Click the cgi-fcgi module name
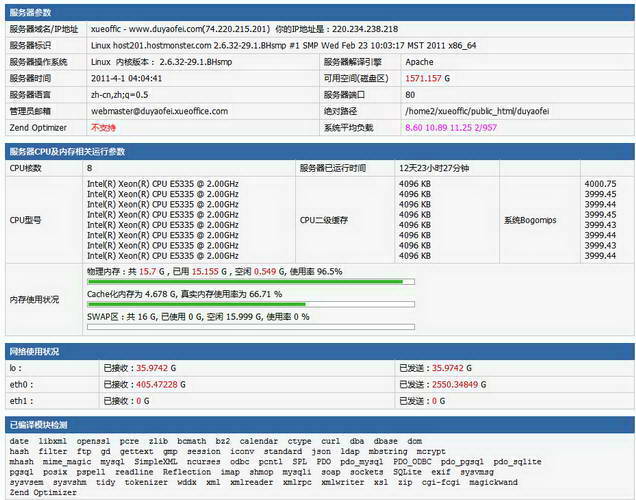 (440, 482)
